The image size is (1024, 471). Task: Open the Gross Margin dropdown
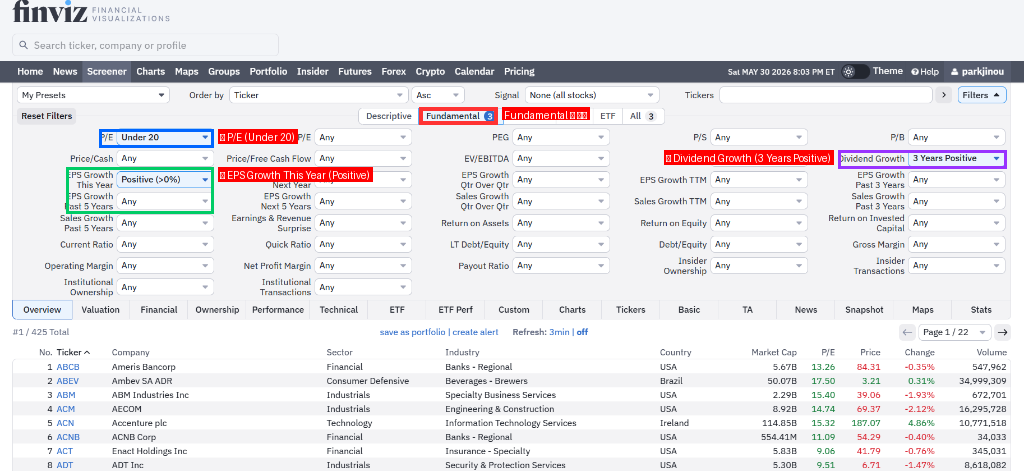tap(956, 244)
